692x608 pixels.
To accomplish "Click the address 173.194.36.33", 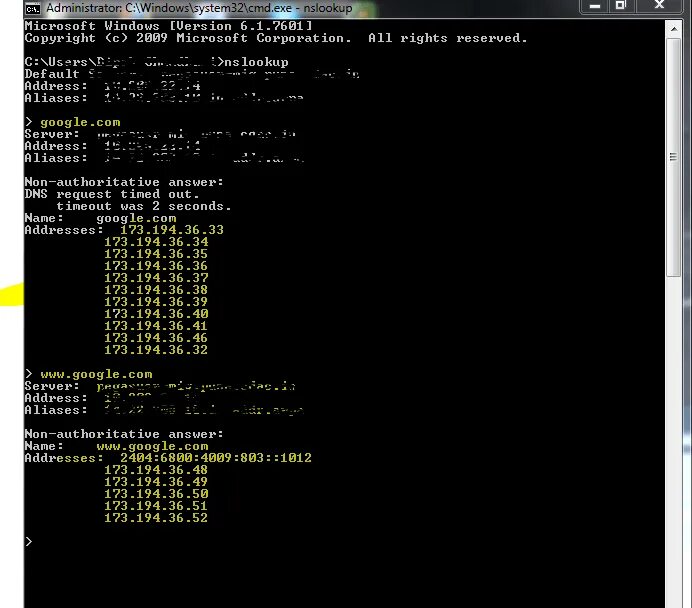I will click(172, 230).
